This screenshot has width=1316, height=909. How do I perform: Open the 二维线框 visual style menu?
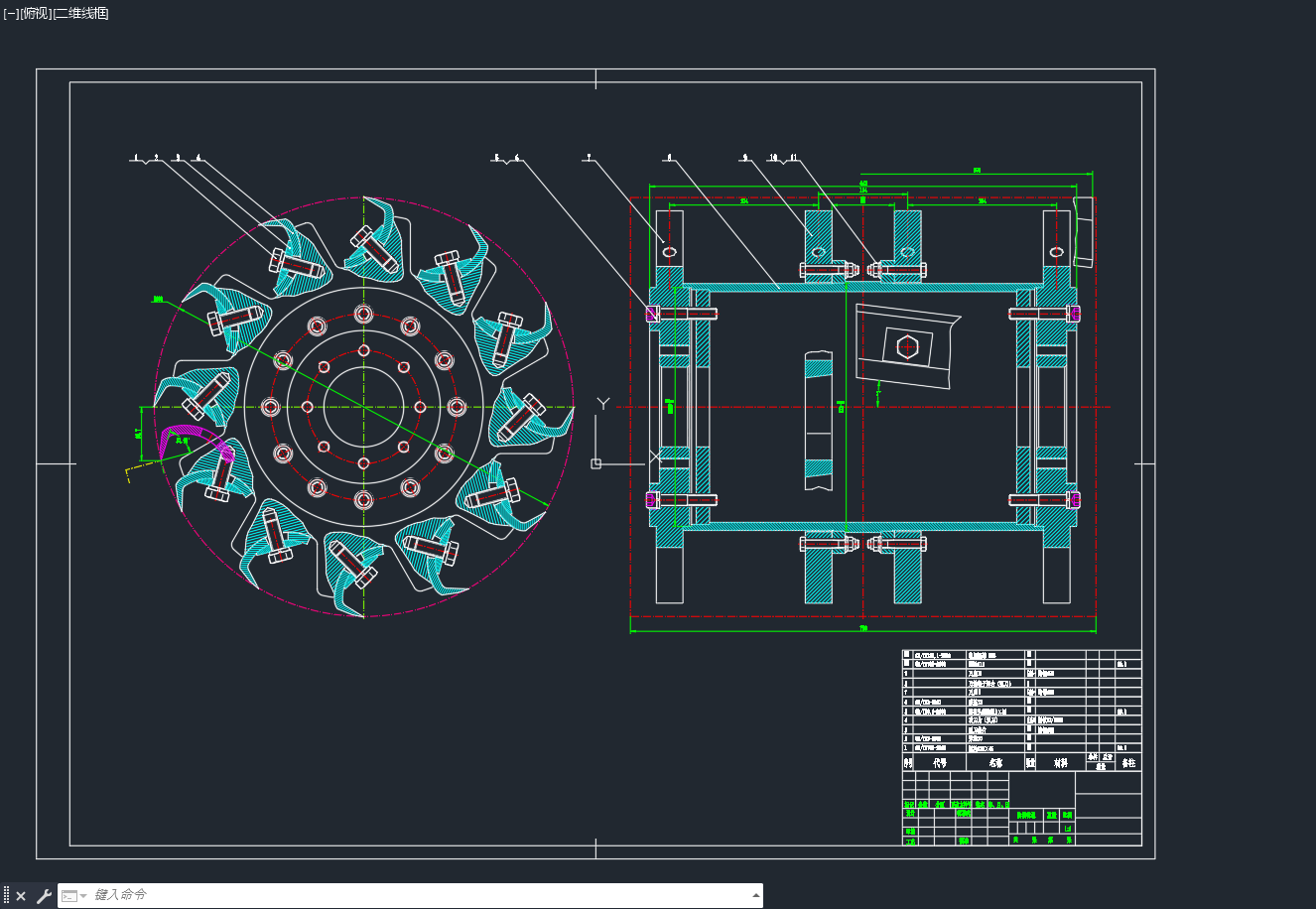80,13
